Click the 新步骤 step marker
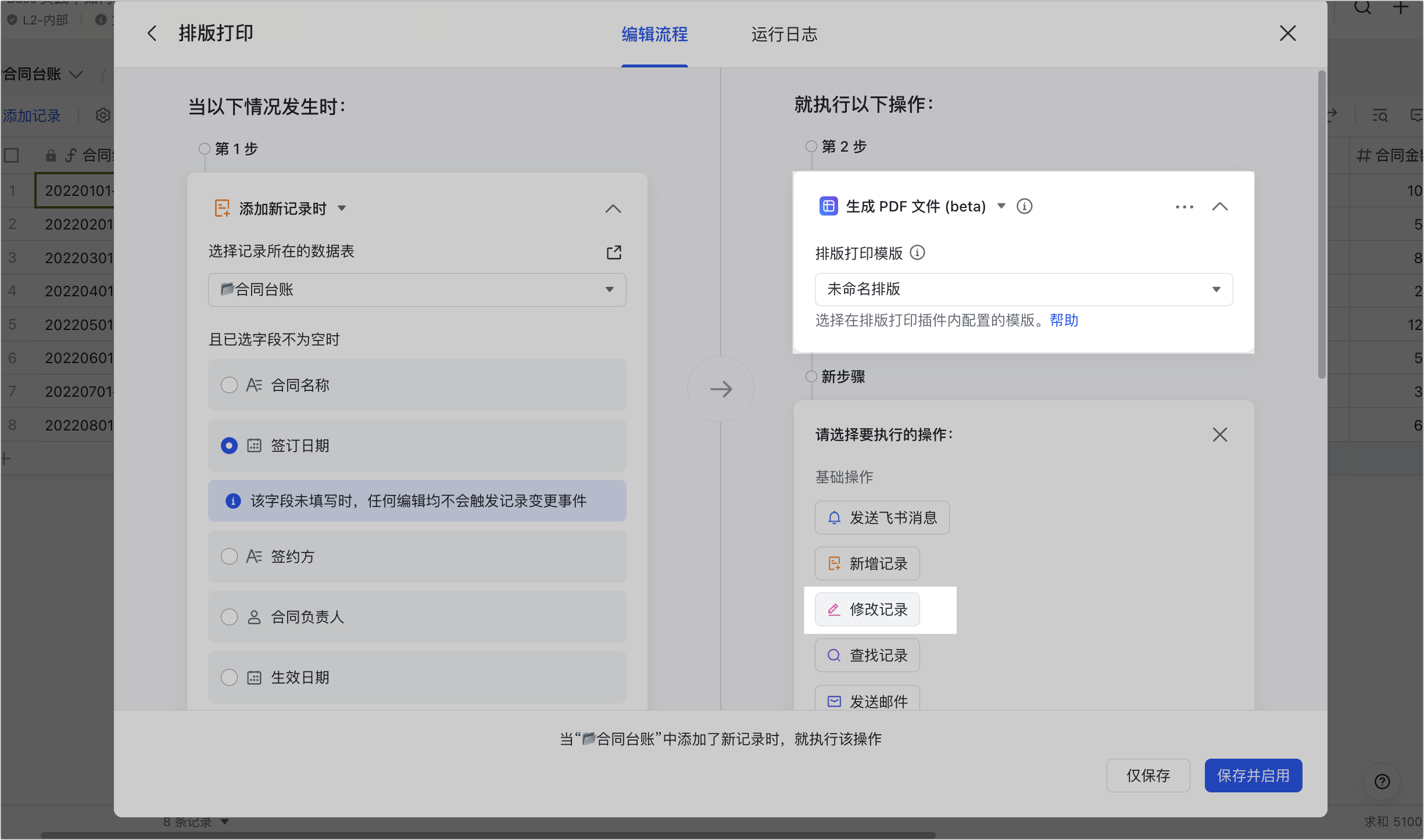The width and height of the screenshot is (1424, 840). click(811, 376)
